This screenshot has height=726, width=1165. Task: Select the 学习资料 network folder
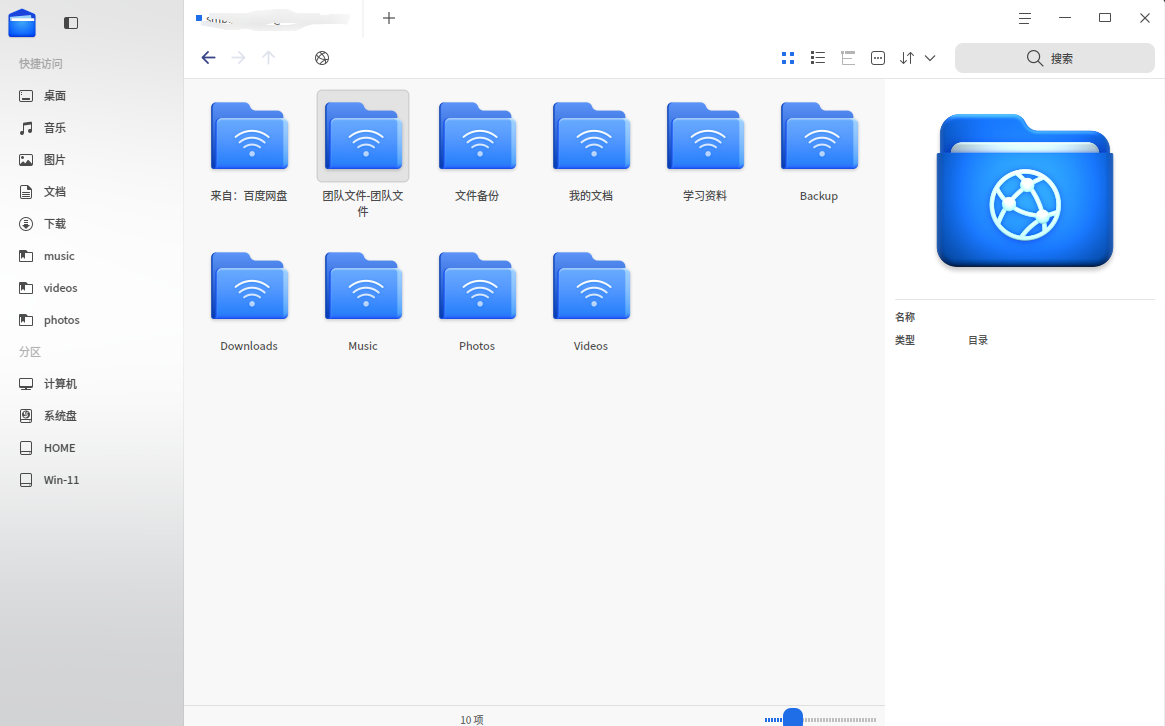705,152
